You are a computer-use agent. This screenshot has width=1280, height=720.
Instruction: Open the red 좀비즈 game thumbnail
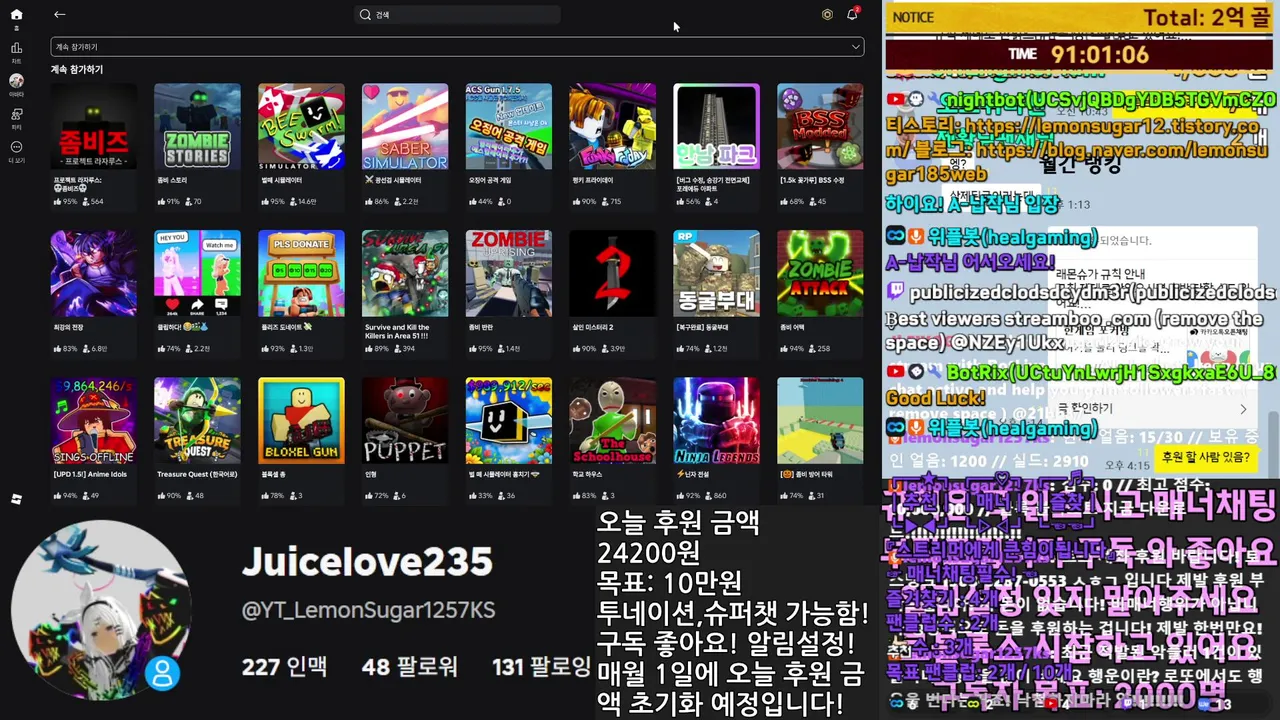(x=94, y=126)
